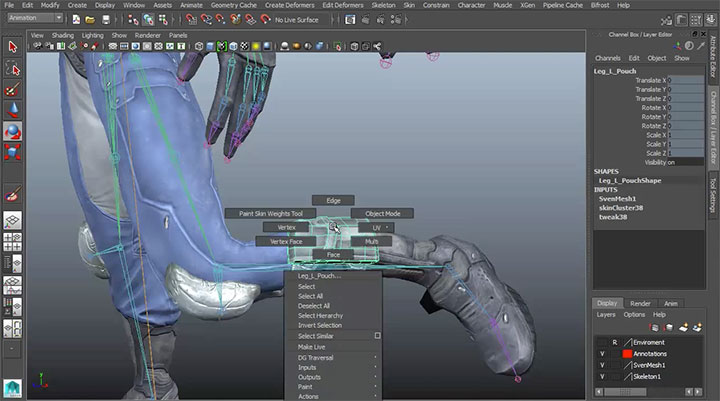The width and height of the screenshot is (720, 401).
Task: Toggle visibility V for SvenMesh1 layer
Action: click(x=602, y=365)
